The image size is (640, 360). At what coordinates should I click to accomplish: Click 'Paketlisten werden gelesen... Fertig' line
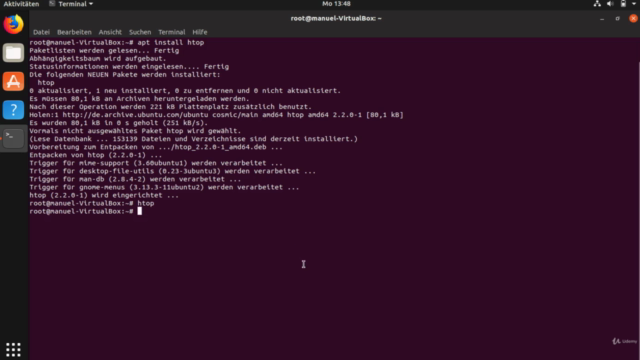click(x=104, y=51)
